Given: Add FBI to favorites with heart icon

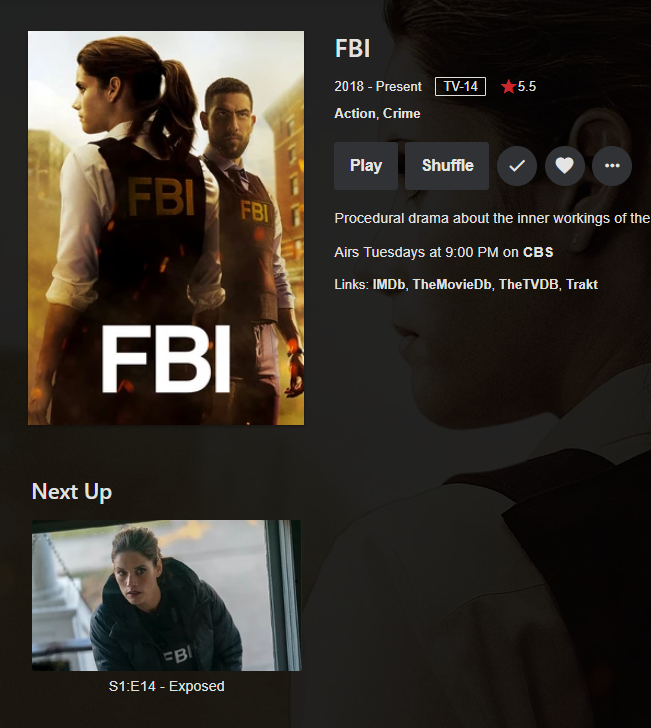Looking at the screenshot, I should (565, 166).
